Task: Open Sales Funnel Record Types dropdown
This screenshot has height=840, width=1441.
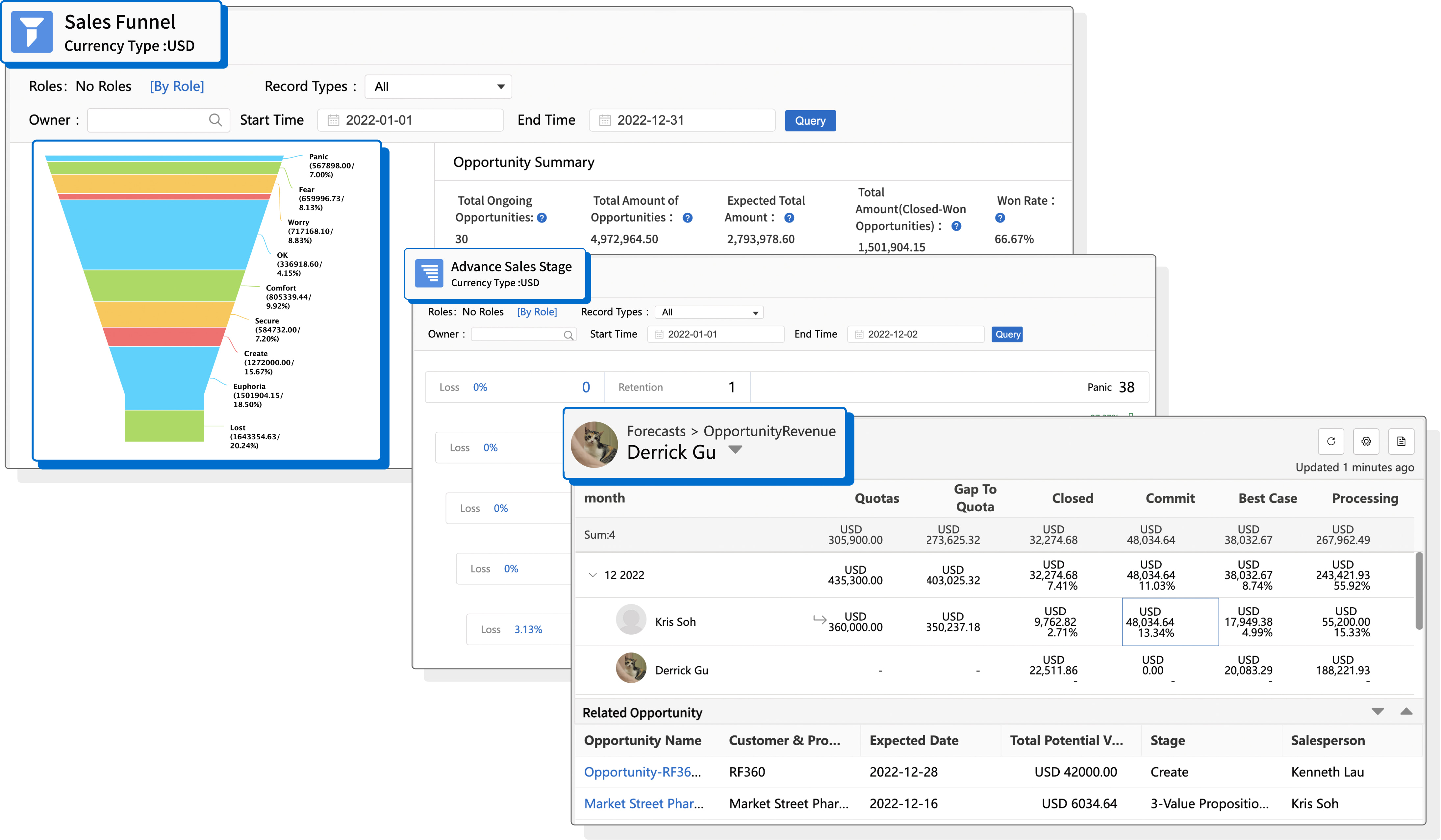Action: click(x=438, y=87)
